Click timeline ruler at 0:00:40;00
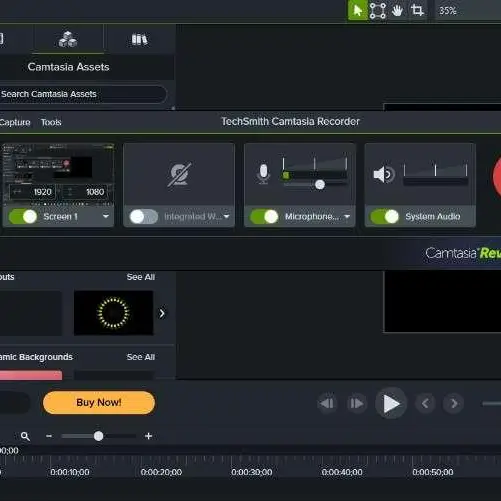501x501 pixels. [342, 472]
